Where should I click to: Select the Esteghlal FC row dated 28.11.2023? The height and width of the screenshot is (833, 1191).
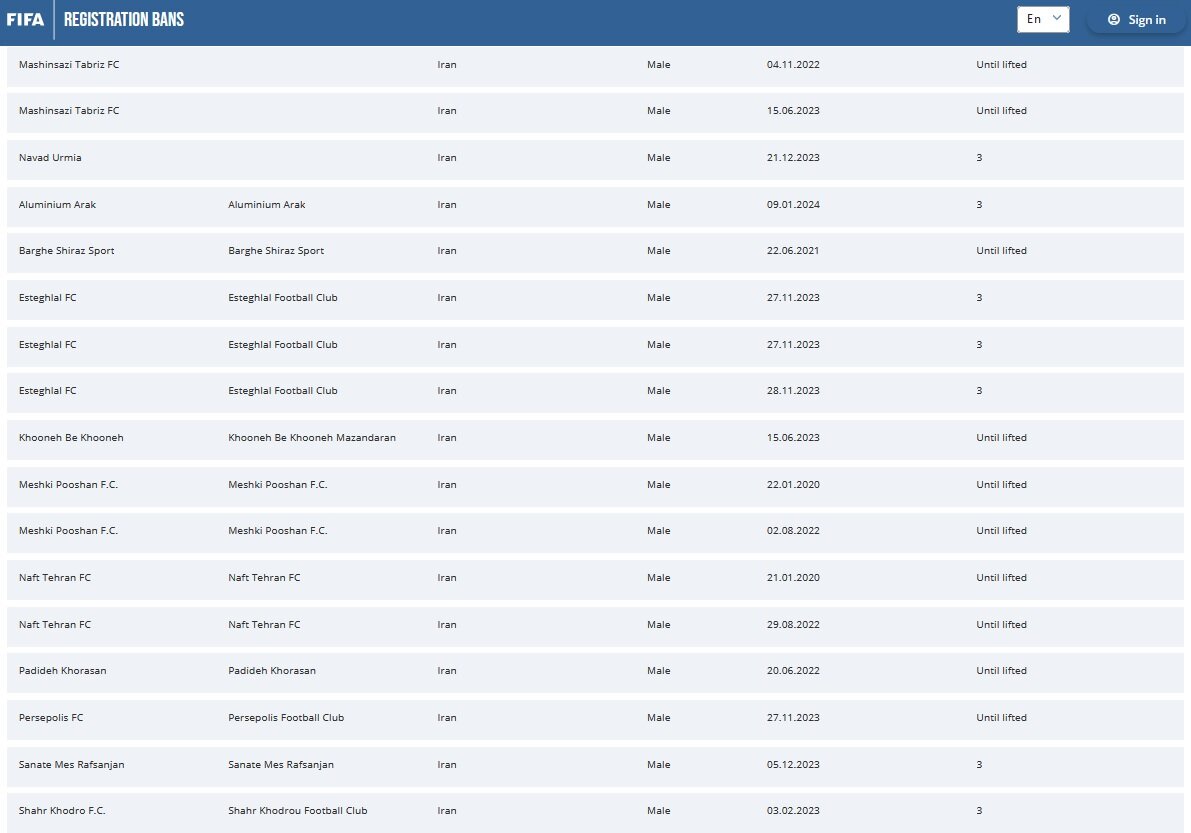(x=47, y=391)
